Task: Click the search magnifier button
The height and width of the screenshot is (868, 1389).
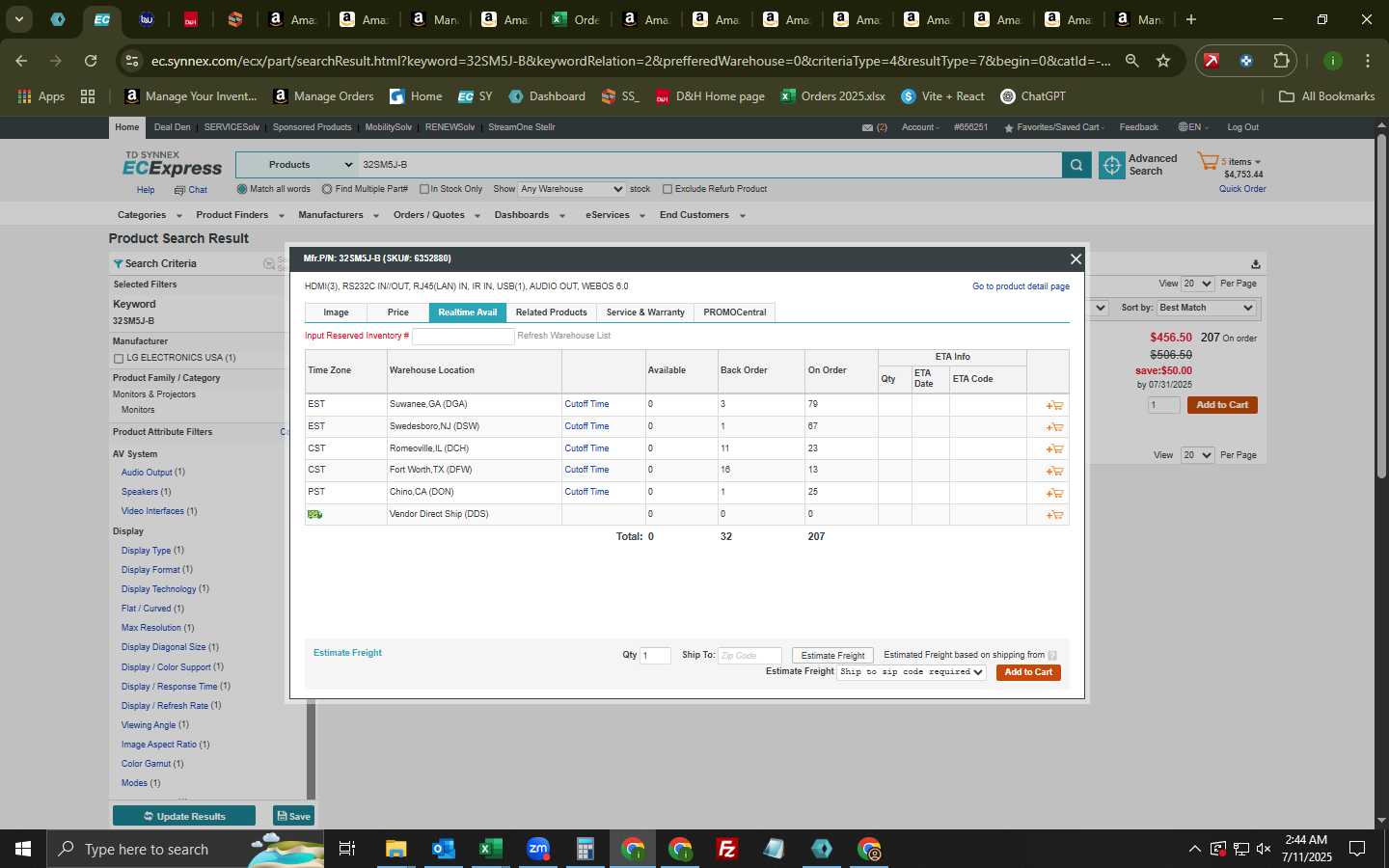Action: [x=1076, y=166]
